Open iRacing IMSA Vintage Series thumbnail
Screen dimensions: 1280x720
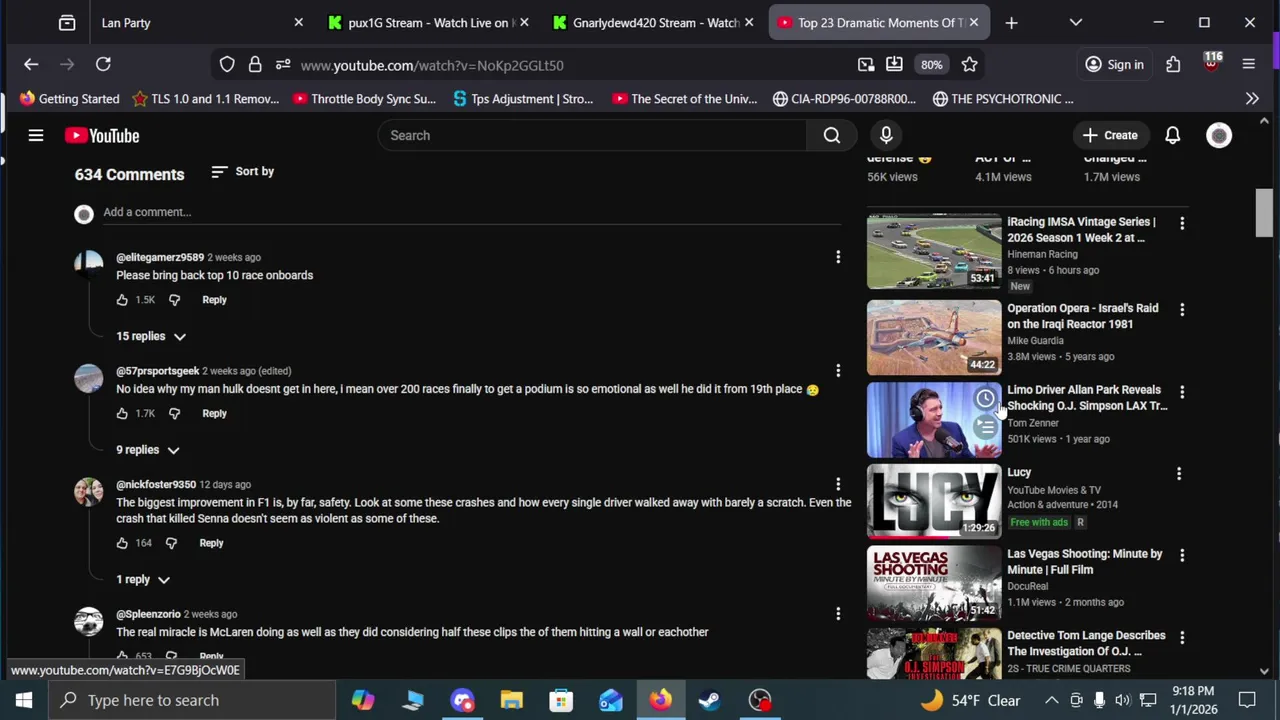(x=934, y=251)
